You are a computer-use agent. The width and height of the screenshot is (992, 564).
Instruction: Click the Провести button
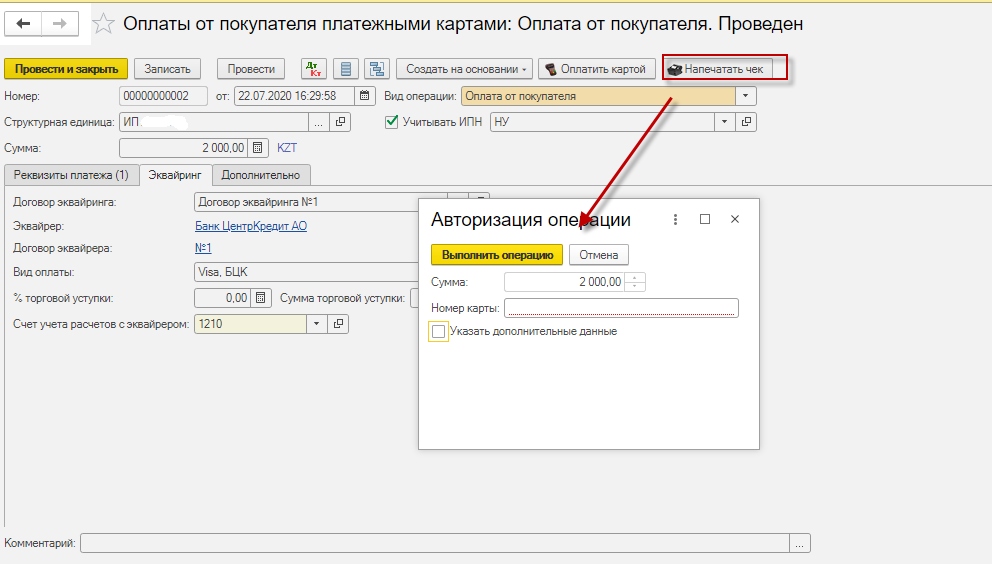[x=251, y=69]
